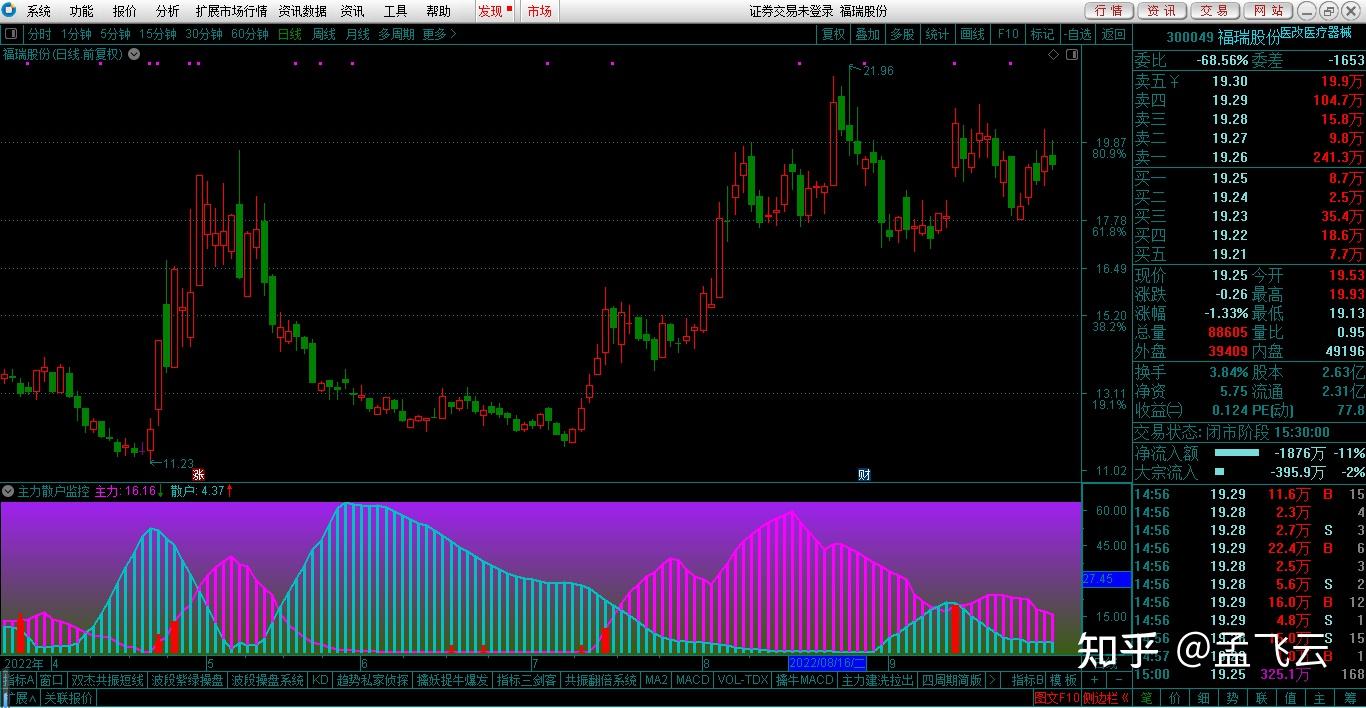Open the 系统 menu
This screenshot has height=708, width=1366.
[x=39, y=11]
